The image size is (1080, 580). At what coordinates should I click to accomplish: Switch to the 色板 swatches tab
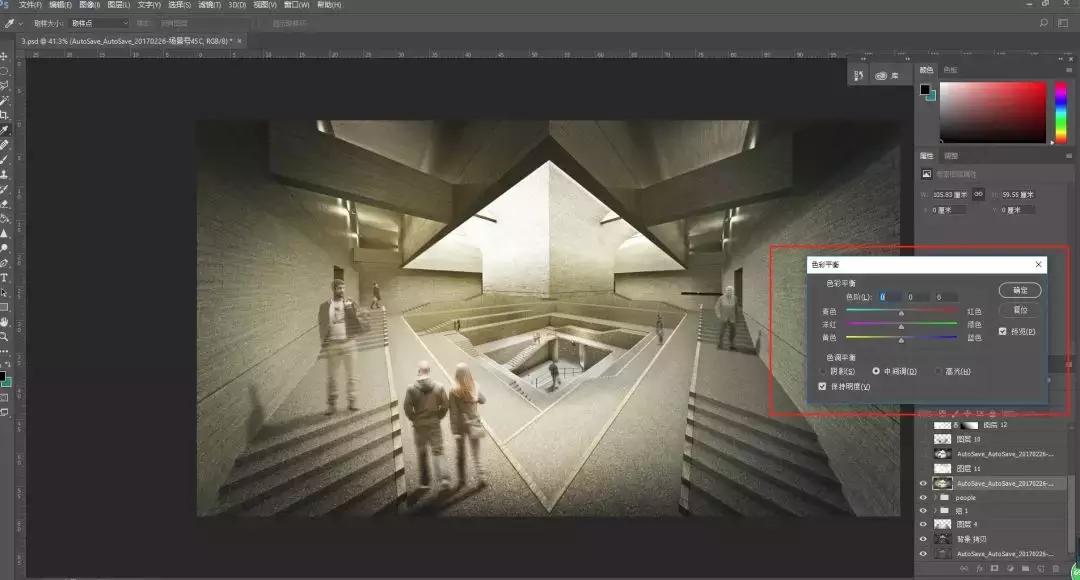pyautogui.click(x=950, y=70)
